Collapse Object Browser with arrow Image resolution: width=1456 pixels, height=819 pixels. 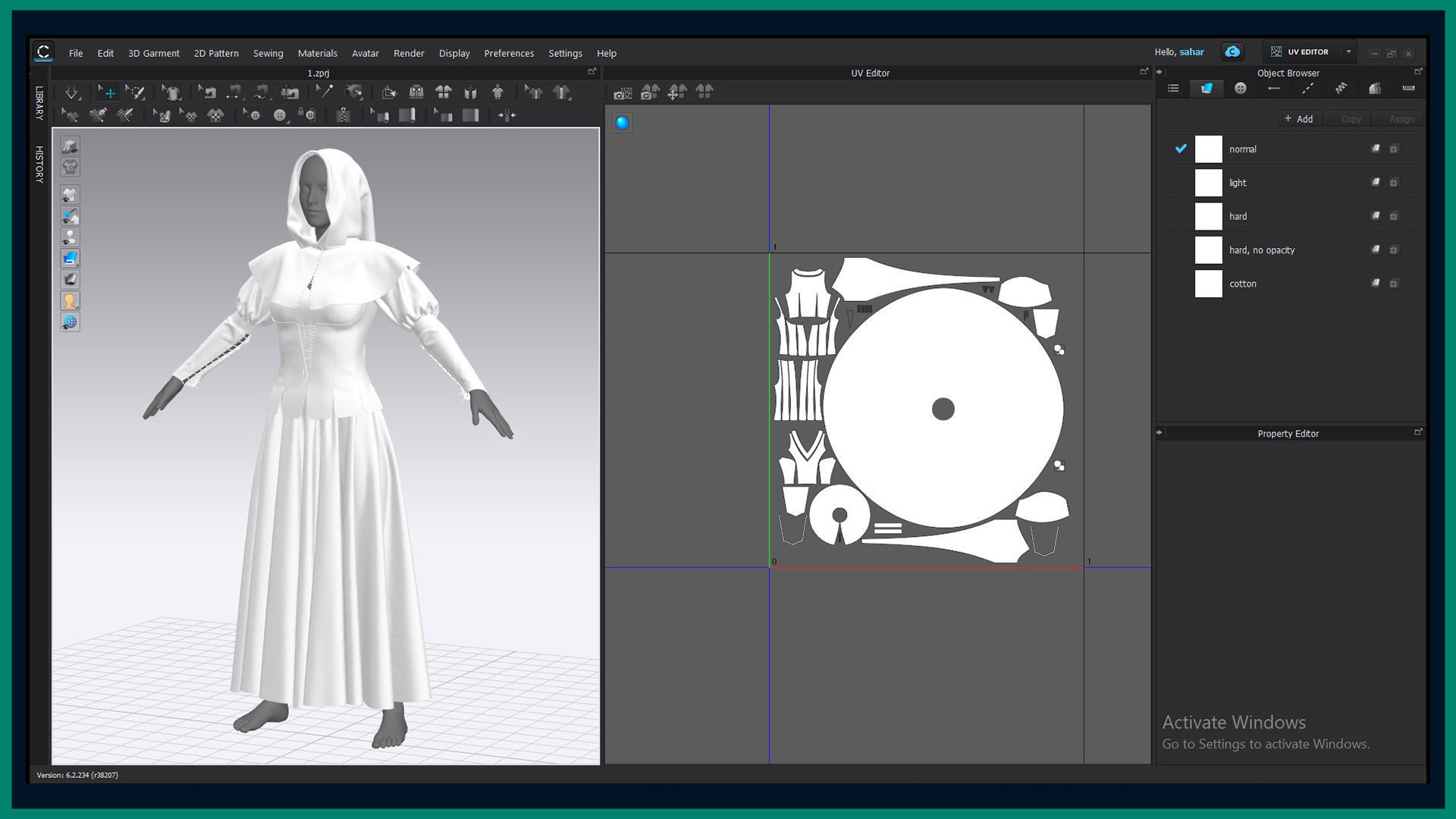(1159, 72)
